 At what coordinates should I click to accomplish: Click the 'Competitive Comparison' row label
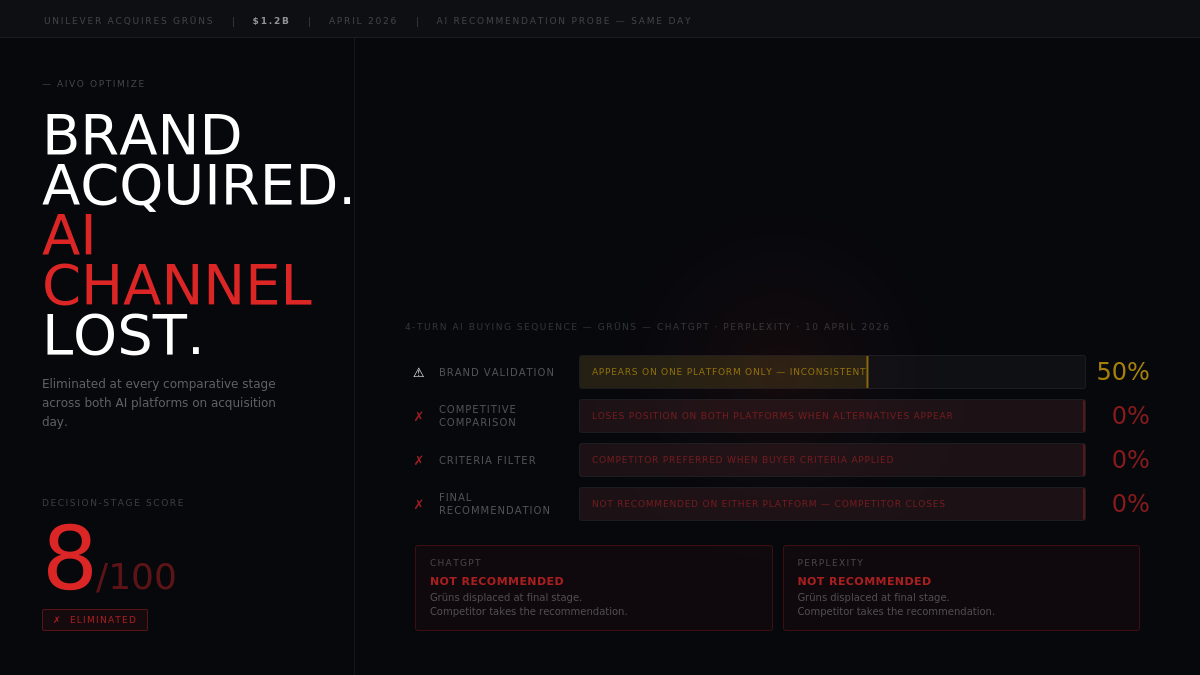coord(478,416)
